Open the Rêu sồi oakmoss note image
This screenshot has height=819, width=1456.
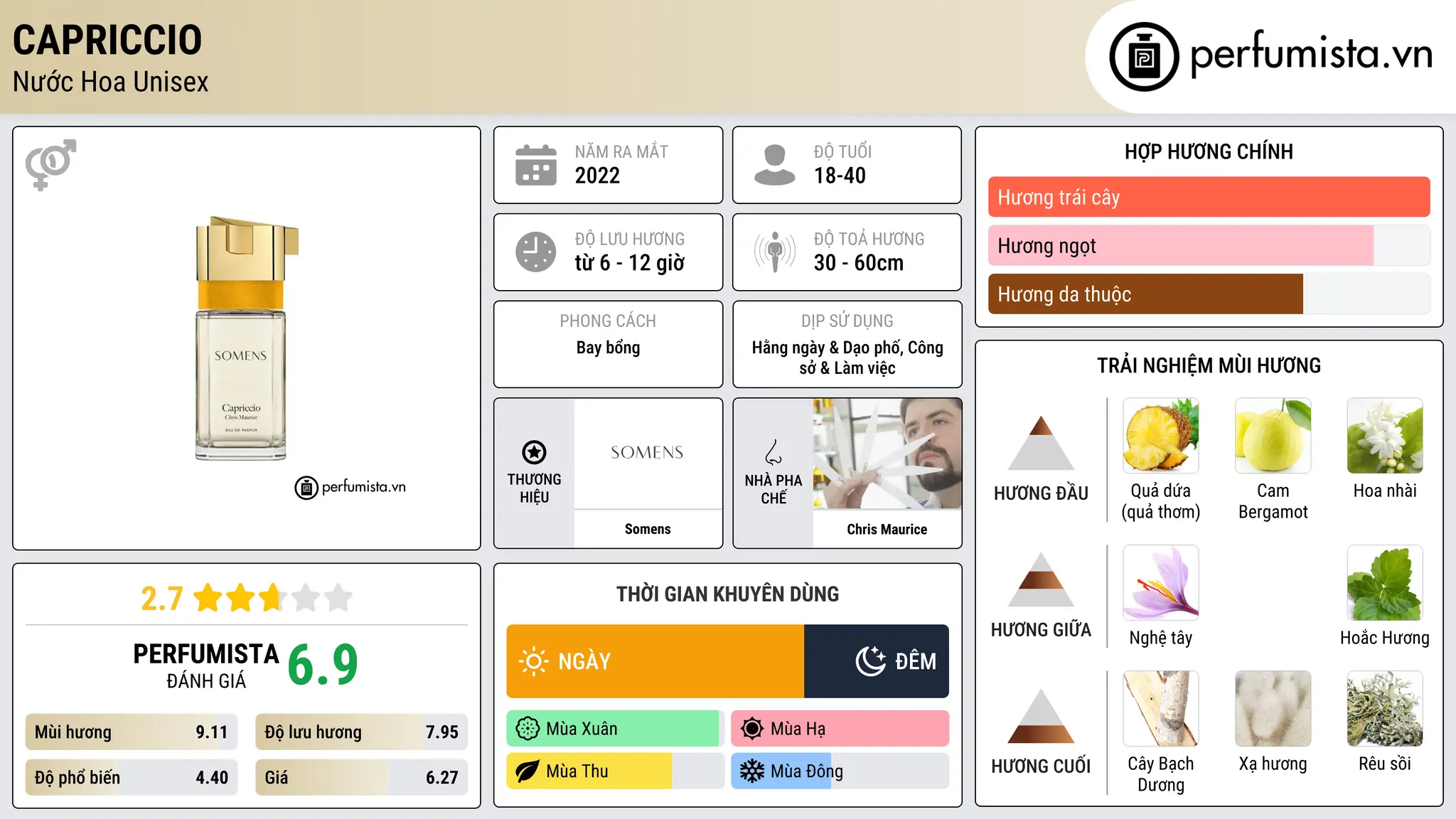coord(1385,709)
